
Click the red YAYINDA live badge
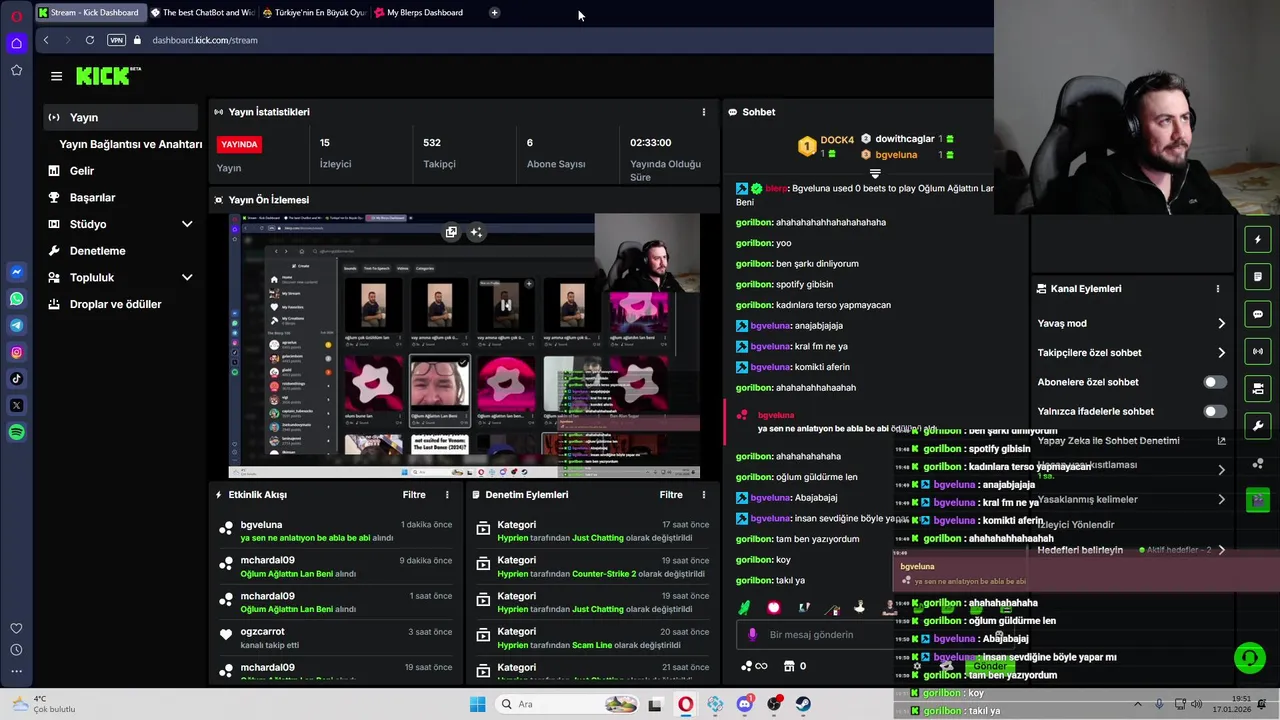[x=239, y=144]
